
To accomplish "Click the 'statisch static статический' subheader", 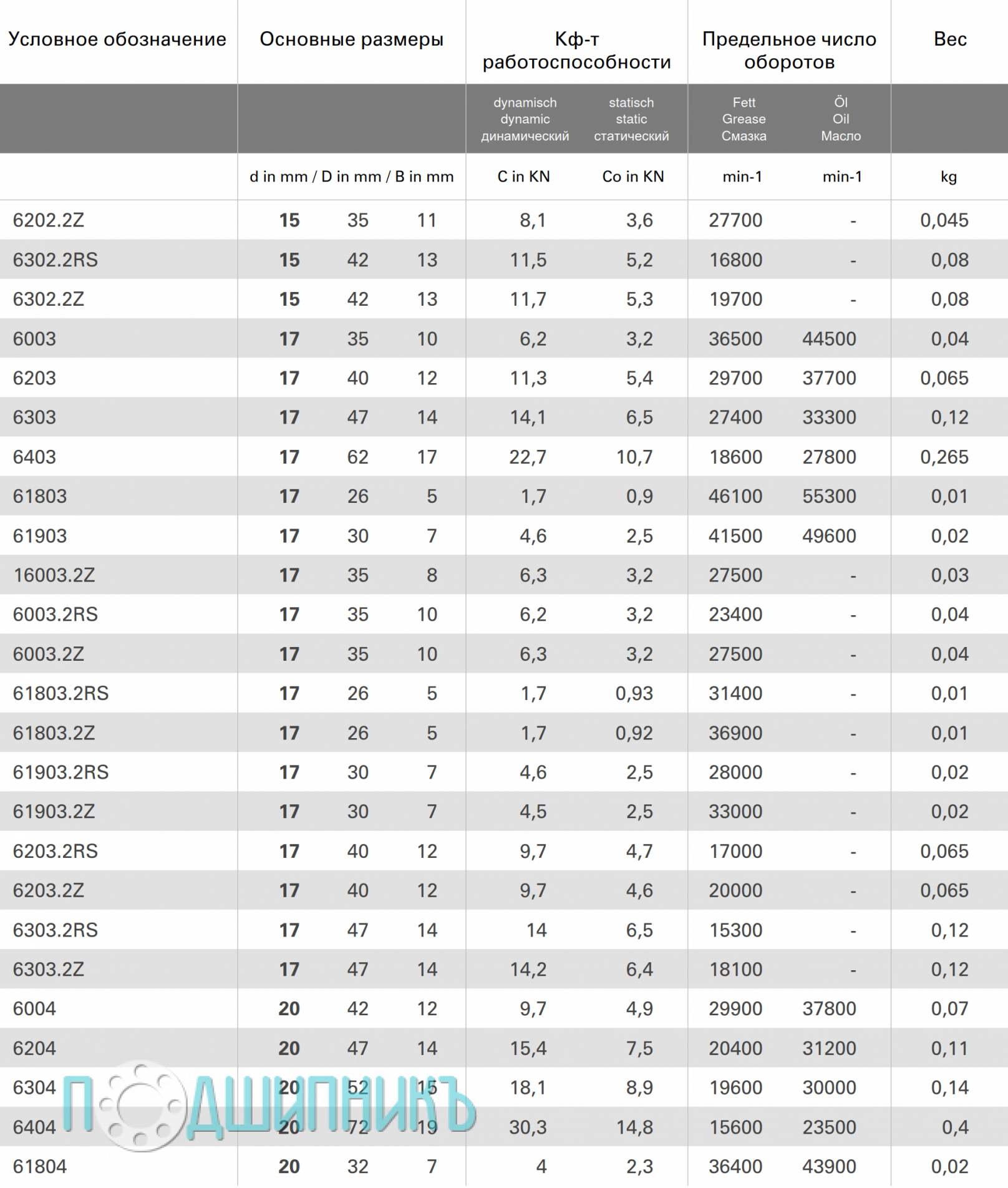I will click(631, 119).
